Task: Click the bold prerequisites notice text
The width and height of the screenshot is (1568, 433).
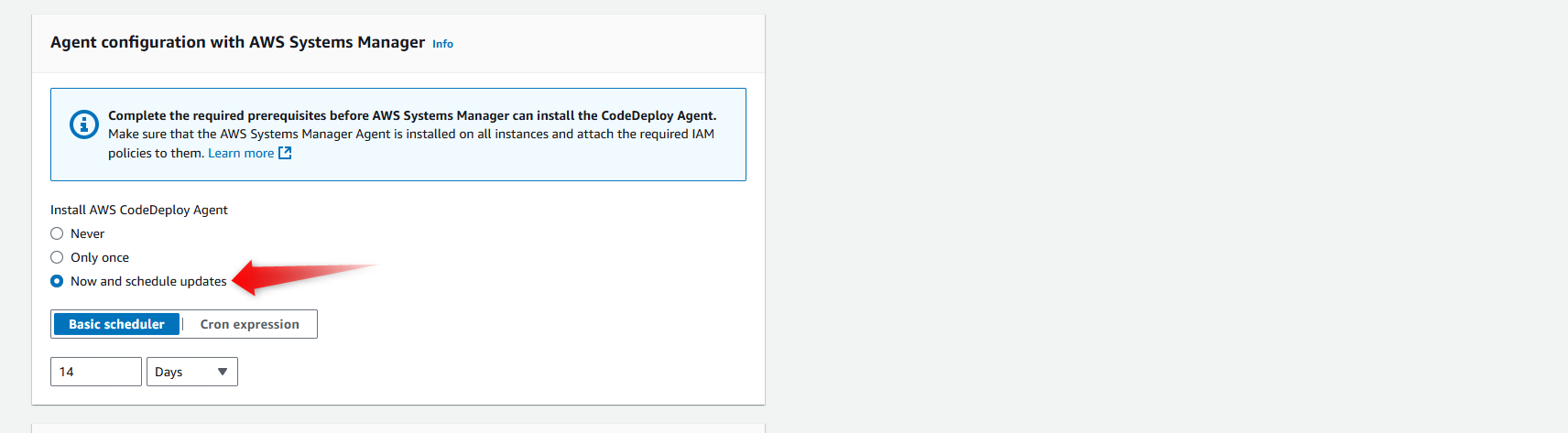Action: 412,115
